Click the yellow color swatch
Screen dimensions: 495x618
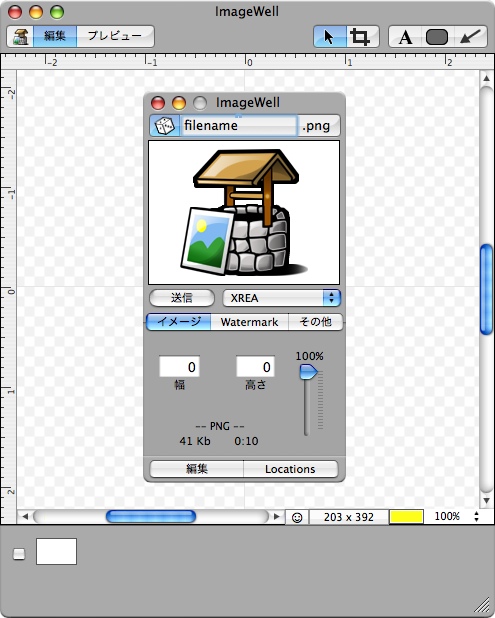406,517
